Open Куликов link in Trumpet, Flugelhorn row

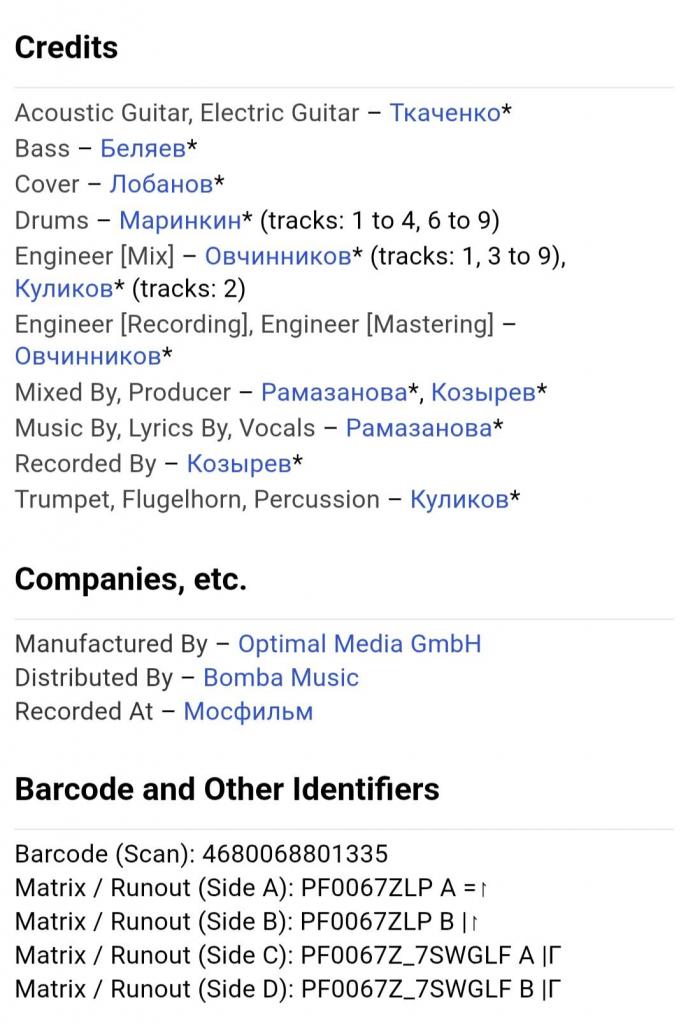click(459, 500)
